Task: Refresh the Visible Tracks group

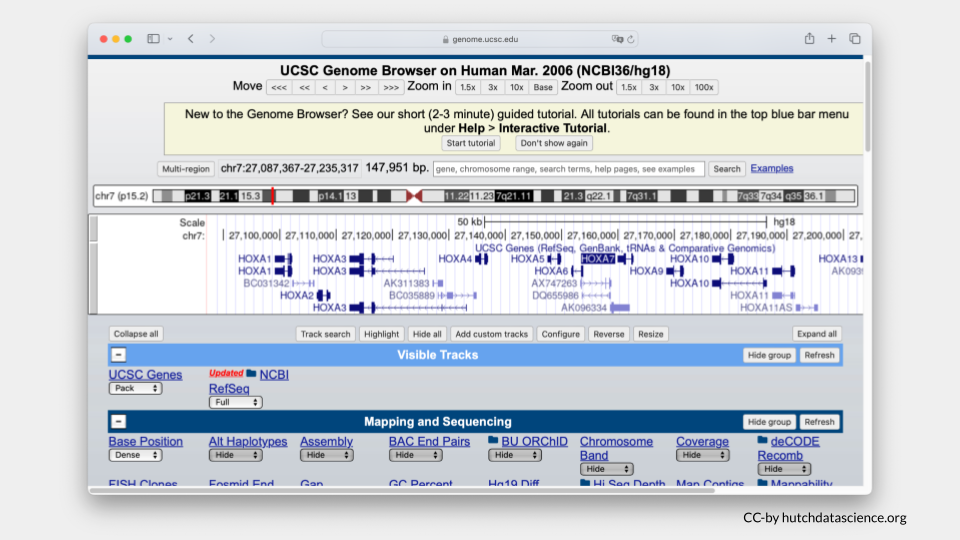Action: pos(819,355)
